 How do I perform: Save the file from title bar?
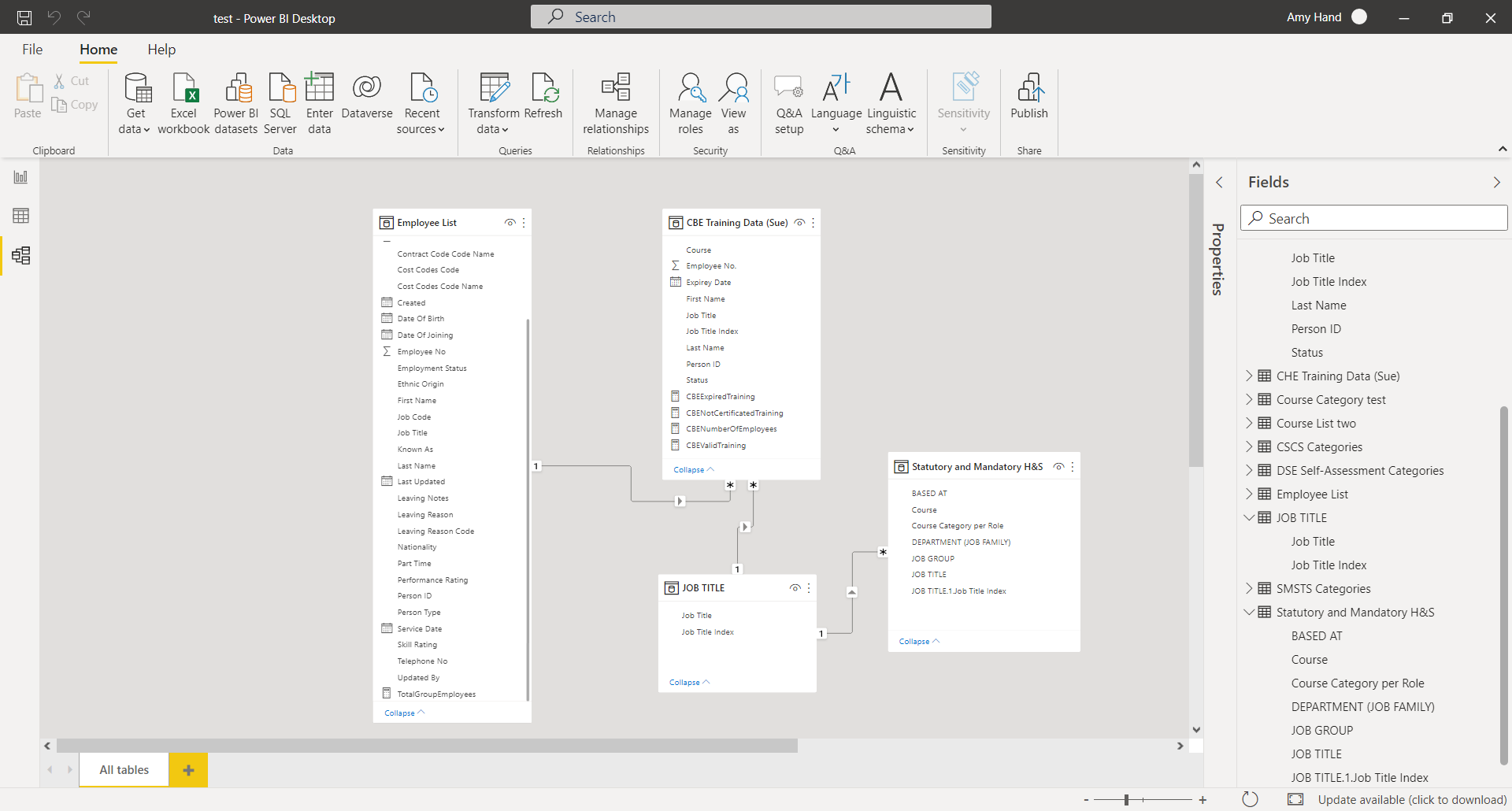[24, 17]
